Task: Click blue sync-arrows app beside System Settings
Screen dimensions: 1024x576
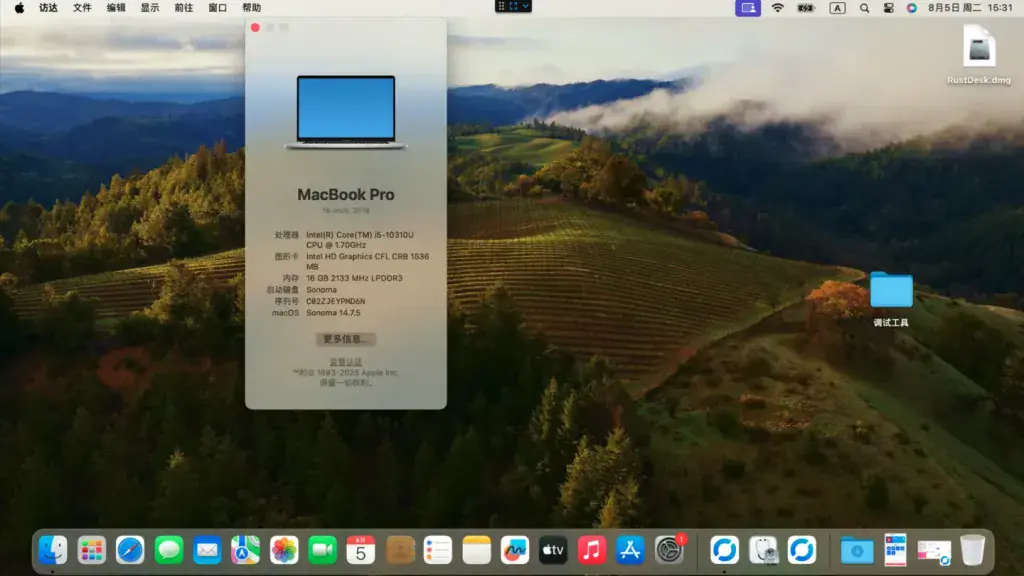Action: (724, 551)
